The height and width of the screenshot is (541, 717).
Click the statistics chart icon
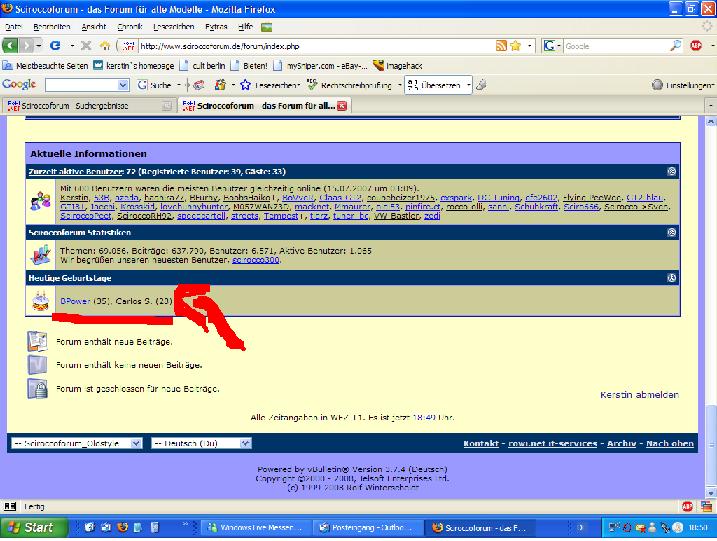point(40,255)
